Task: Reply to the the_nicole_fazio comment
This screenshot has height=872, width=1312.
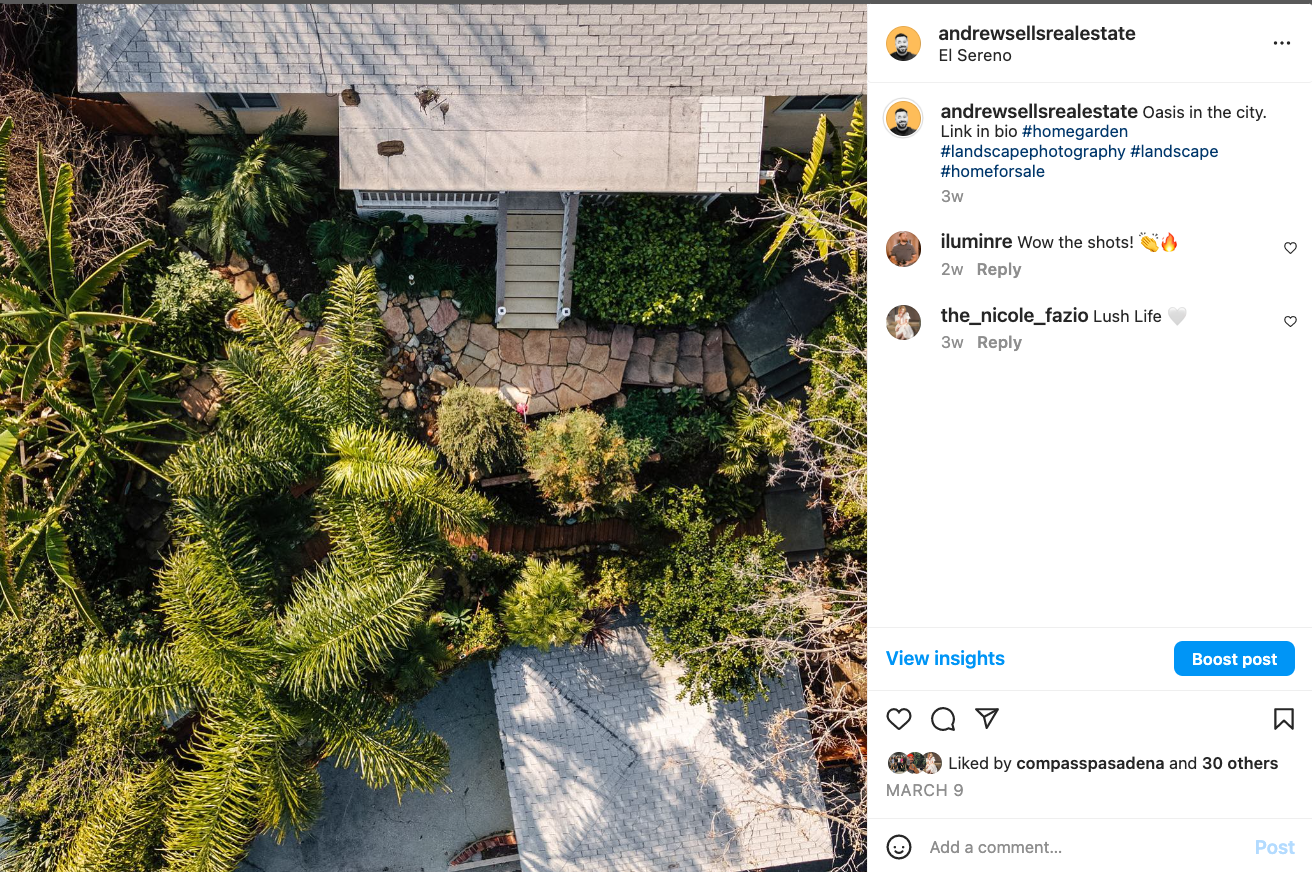Action: [x=998, y=342]
